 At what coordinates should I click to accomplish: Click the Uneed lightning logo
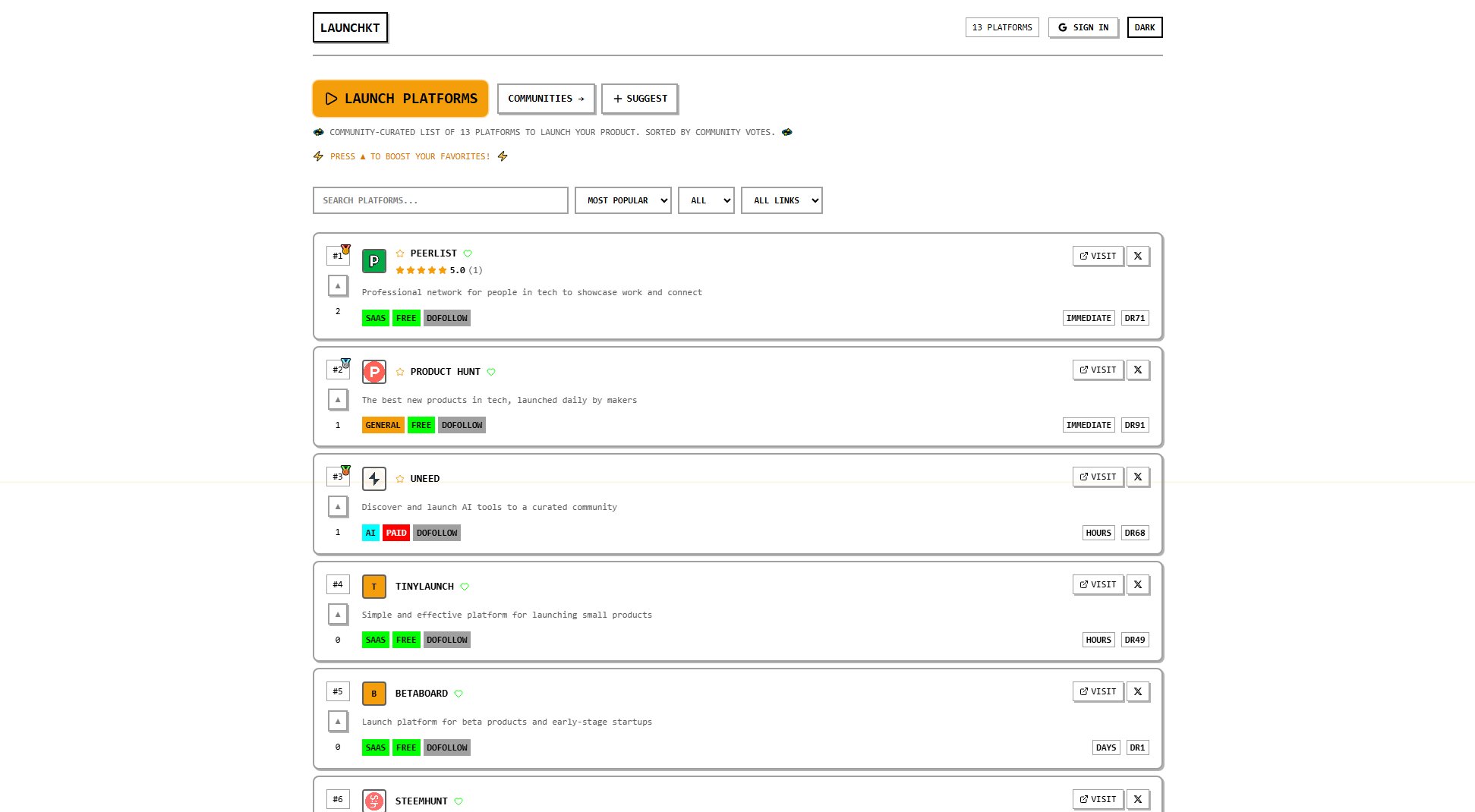[374, 479]
